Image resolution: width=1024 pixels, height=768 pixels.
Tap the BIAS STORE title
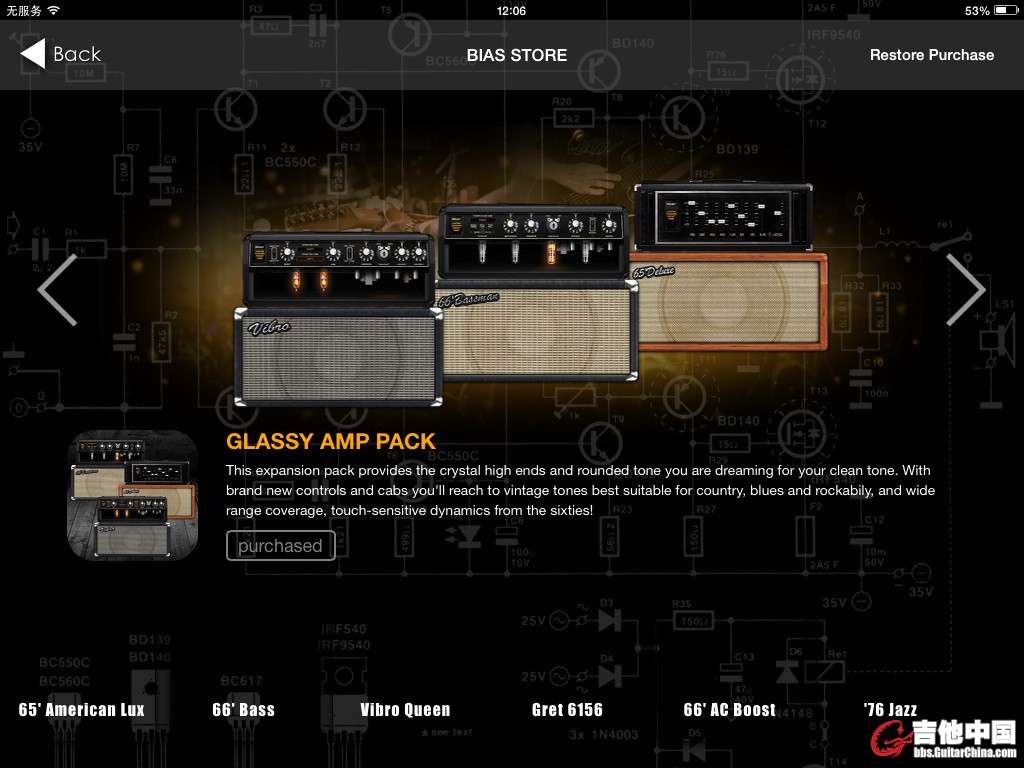click(516, 55)
